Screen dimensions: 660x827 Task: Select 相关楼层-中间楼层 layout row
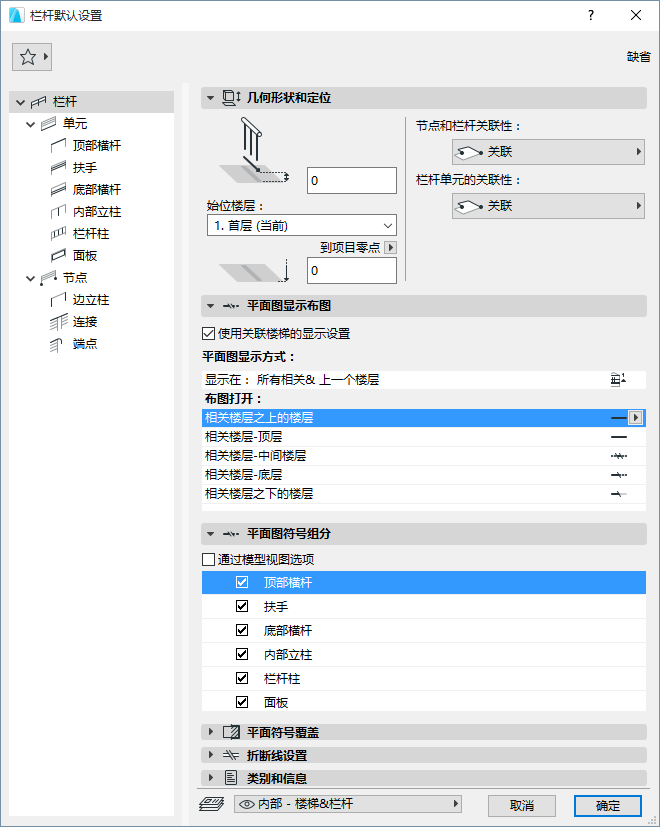(424, 456)
